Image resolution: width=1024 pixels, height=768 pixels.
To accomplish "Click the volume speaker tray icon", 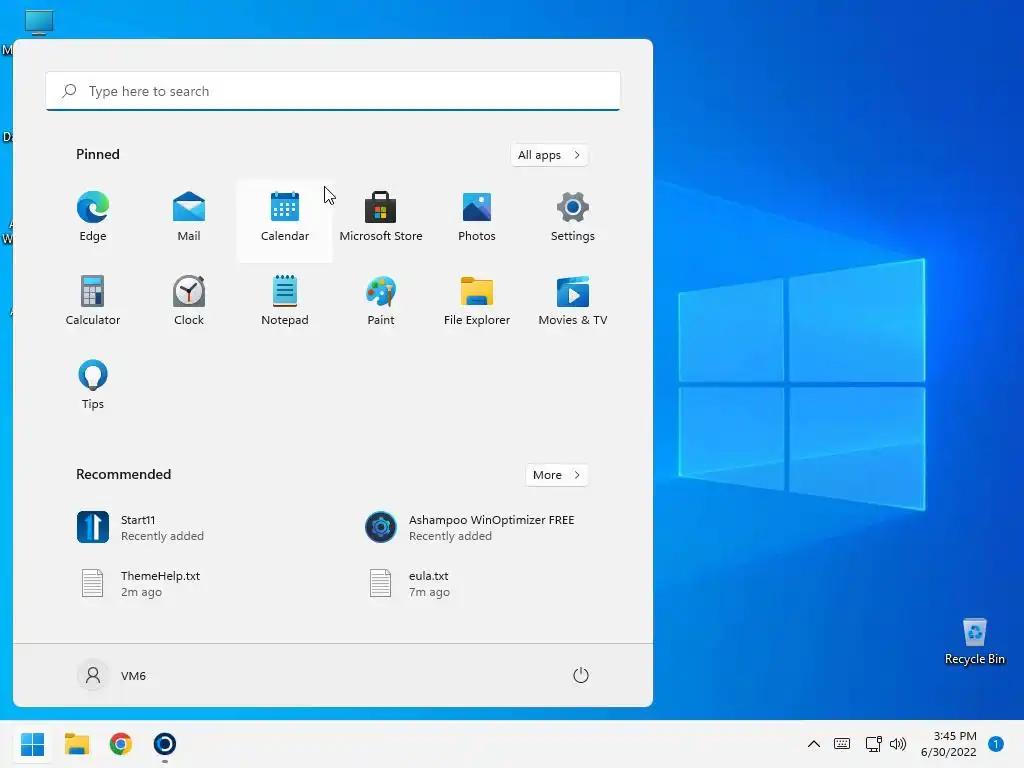I will (x=899, y=744).
